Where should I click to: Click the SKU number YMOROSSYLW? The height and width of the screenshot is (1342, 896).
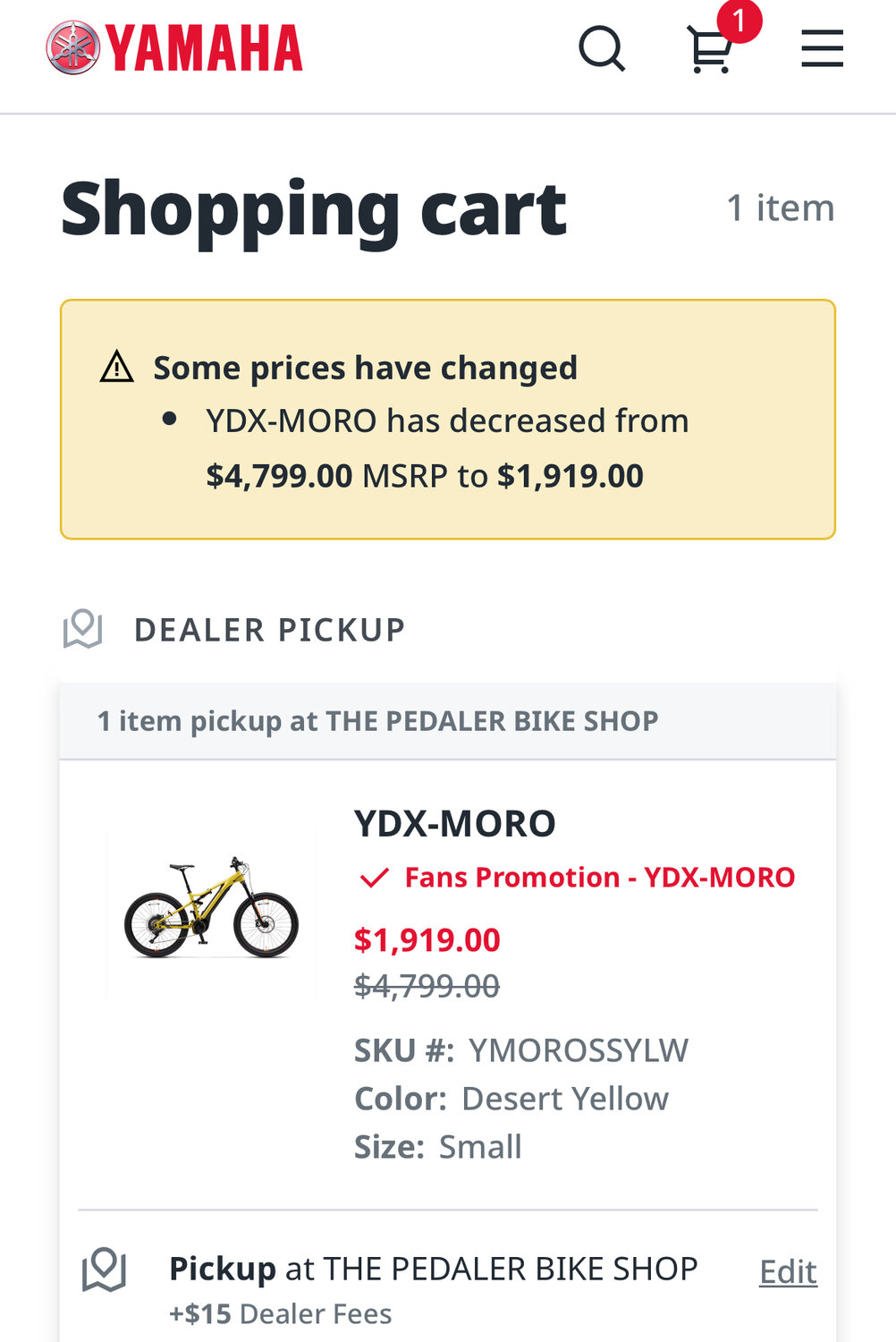pyautogui.click(x=579, y=1050)
